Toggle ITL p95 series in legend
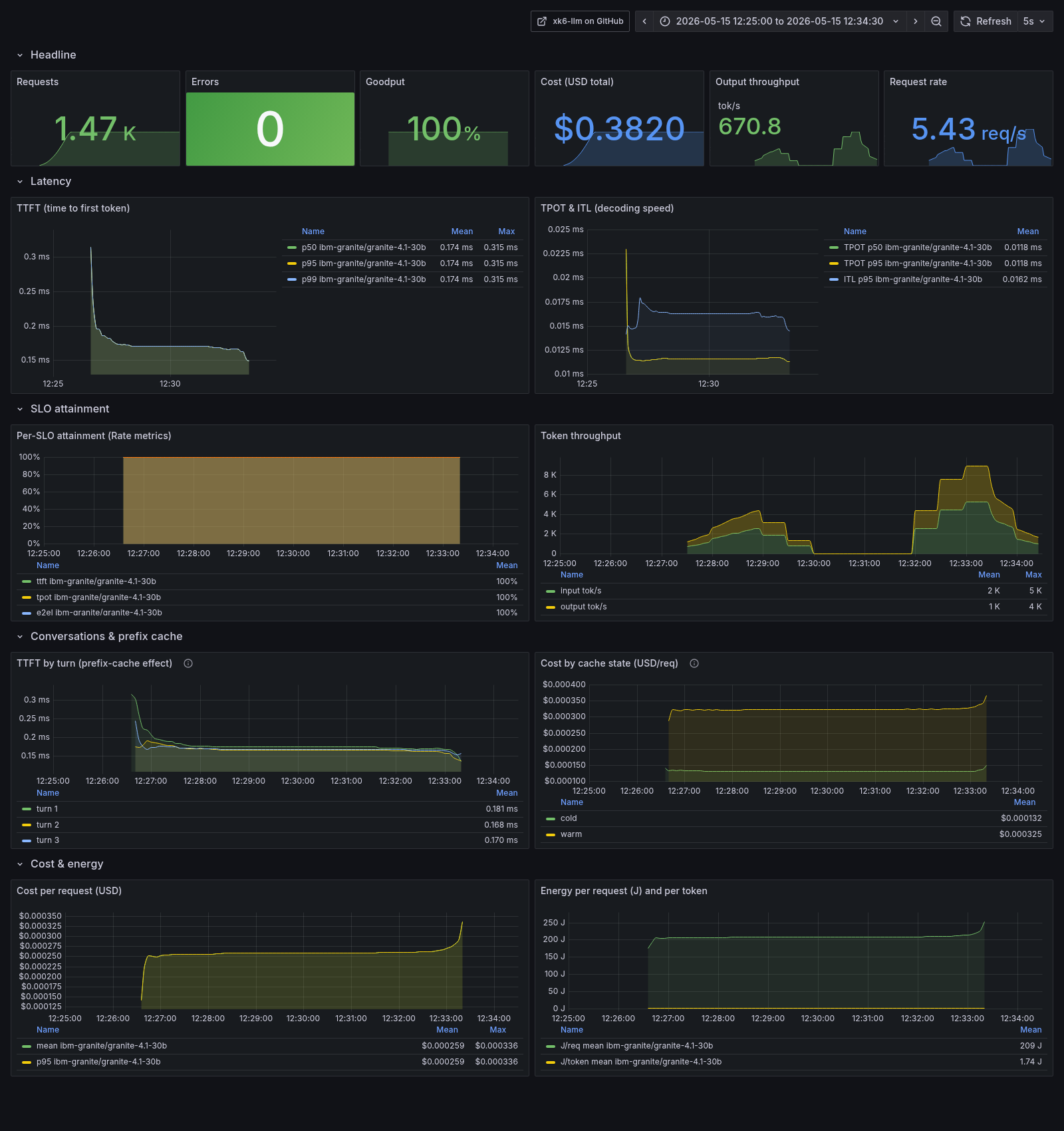The image size is (1064, 1131). point(913,279)
